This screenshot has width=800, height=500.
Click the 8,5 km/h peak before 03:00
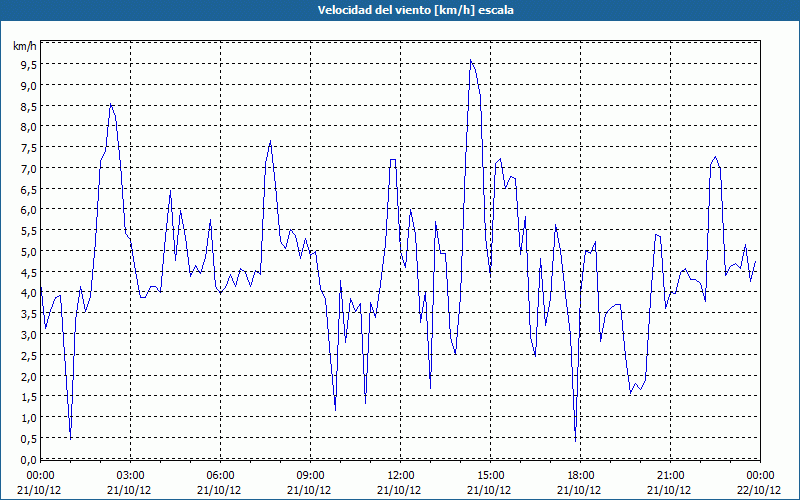tap(111, 104)
